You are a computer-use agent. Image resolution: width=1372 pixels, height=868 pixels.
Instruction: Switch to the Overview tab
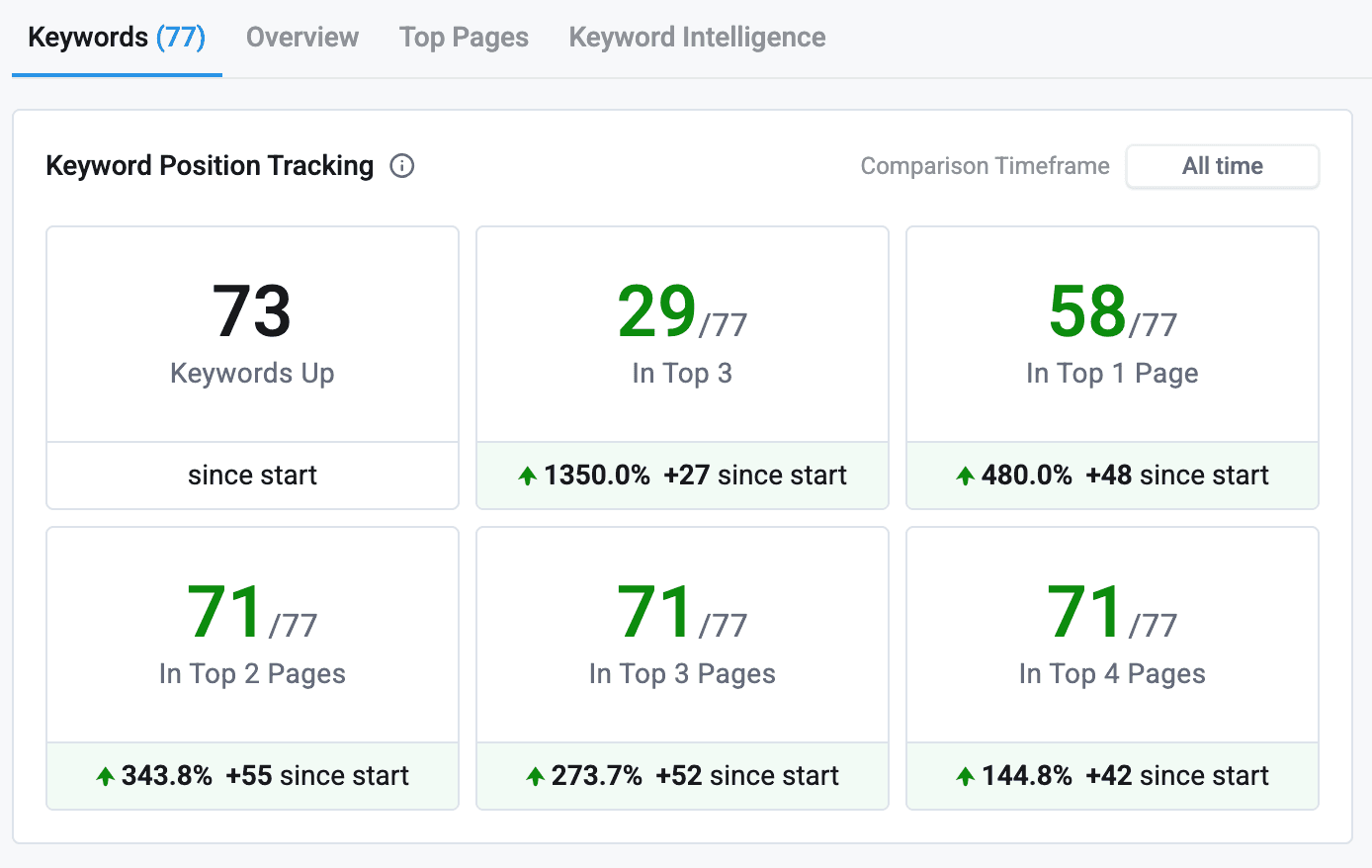301,37
